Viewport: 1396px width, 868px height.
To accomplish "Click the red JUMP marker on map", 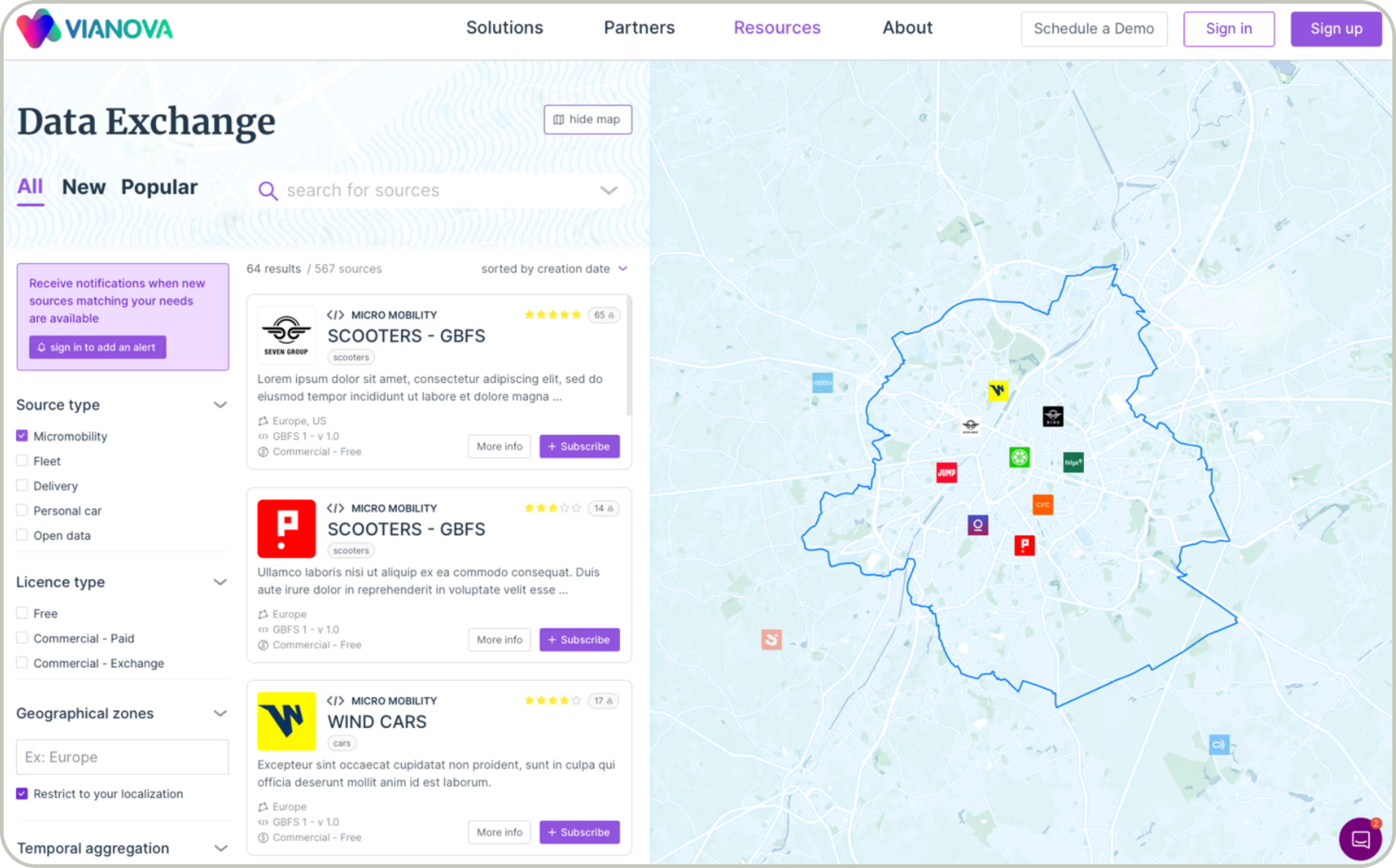I will [x=947, y=473].
